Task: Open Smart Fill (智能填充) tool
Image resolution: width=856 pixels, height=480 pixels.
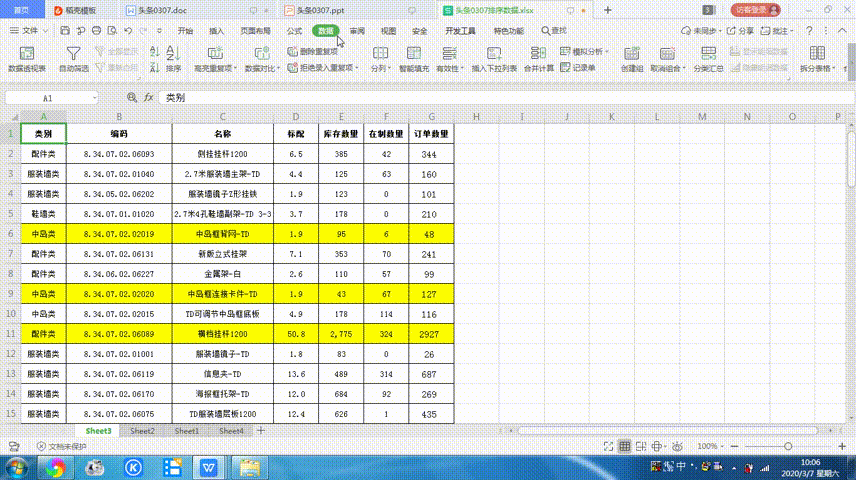Action: point(414,60)
